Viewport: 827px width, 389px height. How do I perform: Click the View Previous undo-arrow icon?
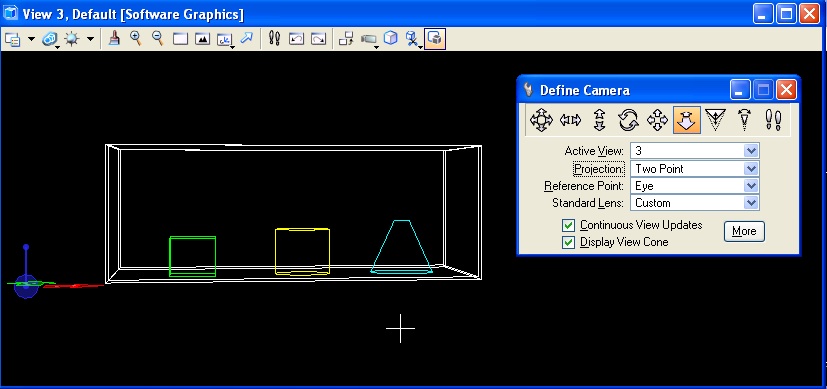click(296, 39)
